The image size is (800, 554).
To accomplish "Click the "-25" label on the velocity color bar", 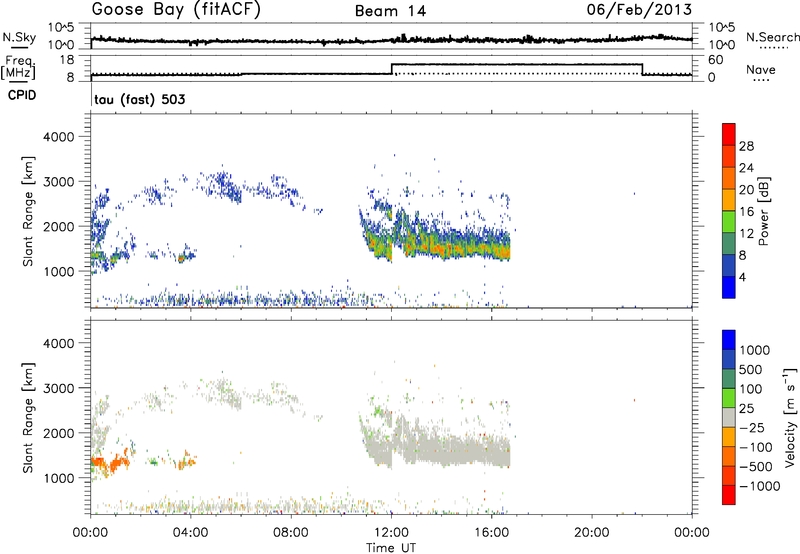I will 752,428.
